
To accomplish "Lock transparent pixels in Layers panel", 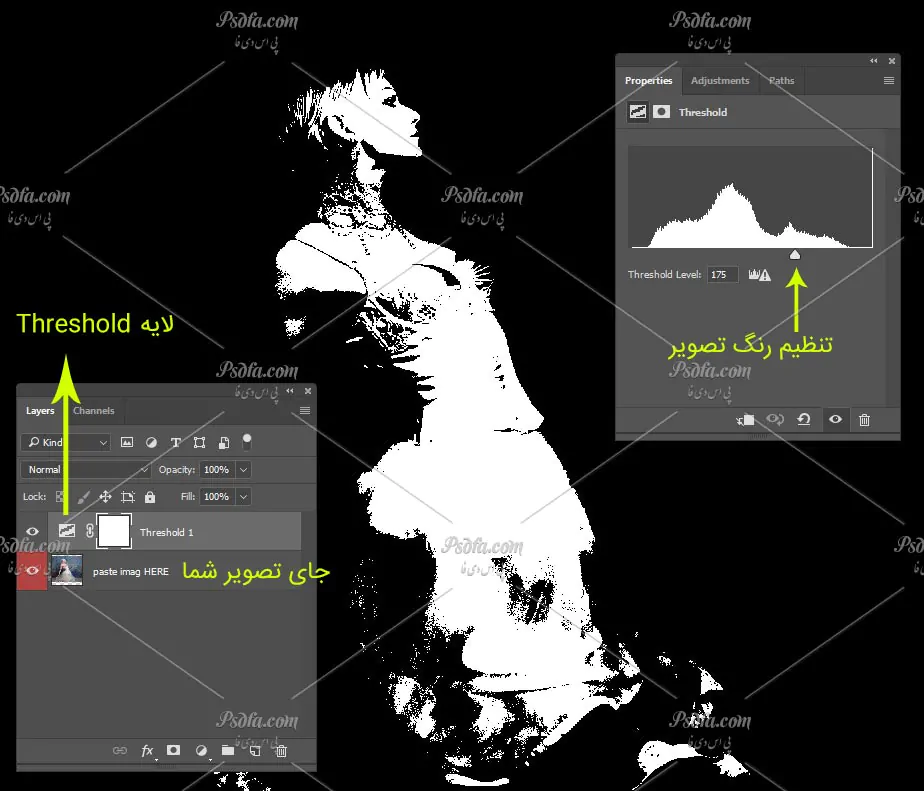I will click(x=60, y=497).
